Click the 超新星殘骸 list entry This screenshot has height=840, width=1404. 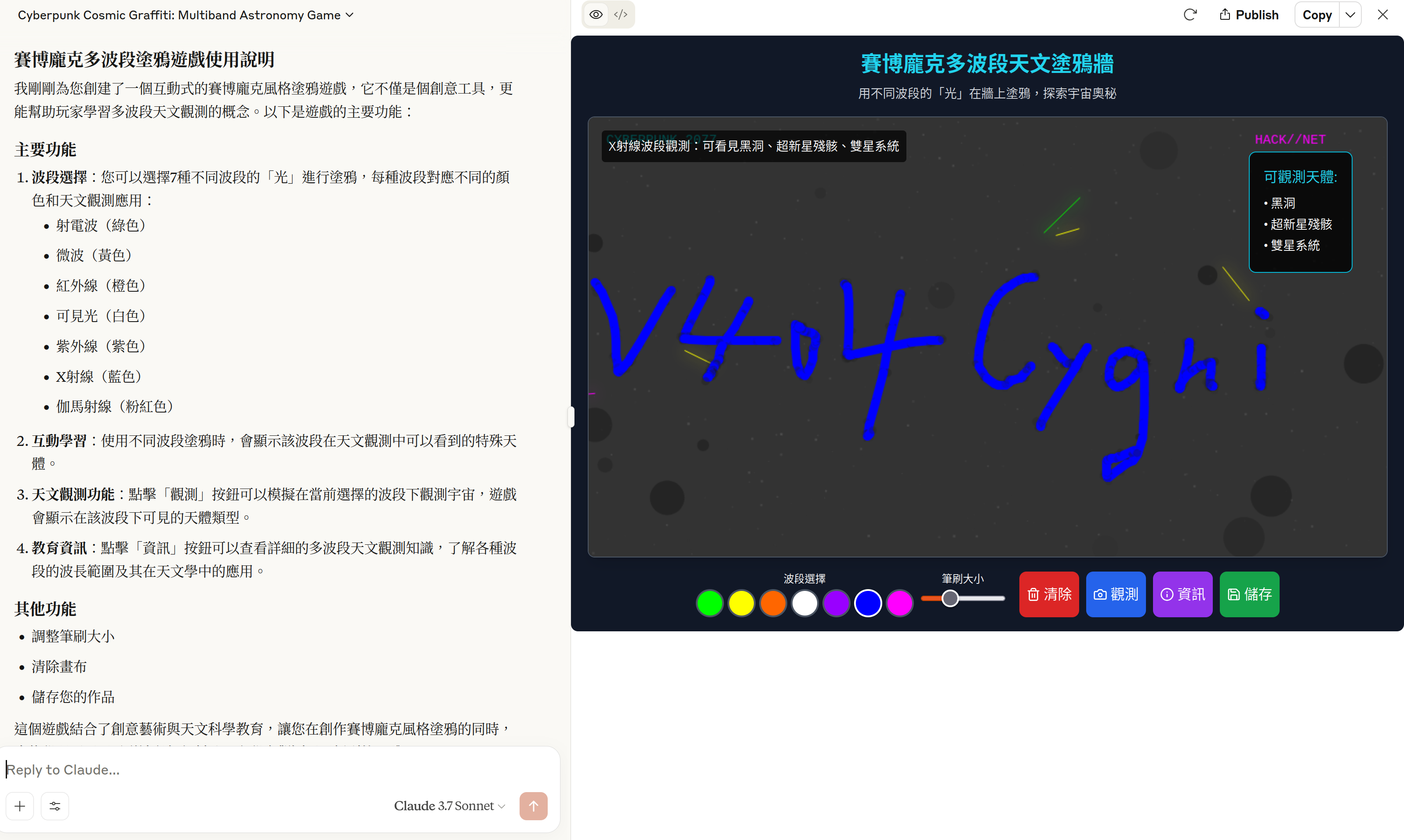click(1298, 224)
